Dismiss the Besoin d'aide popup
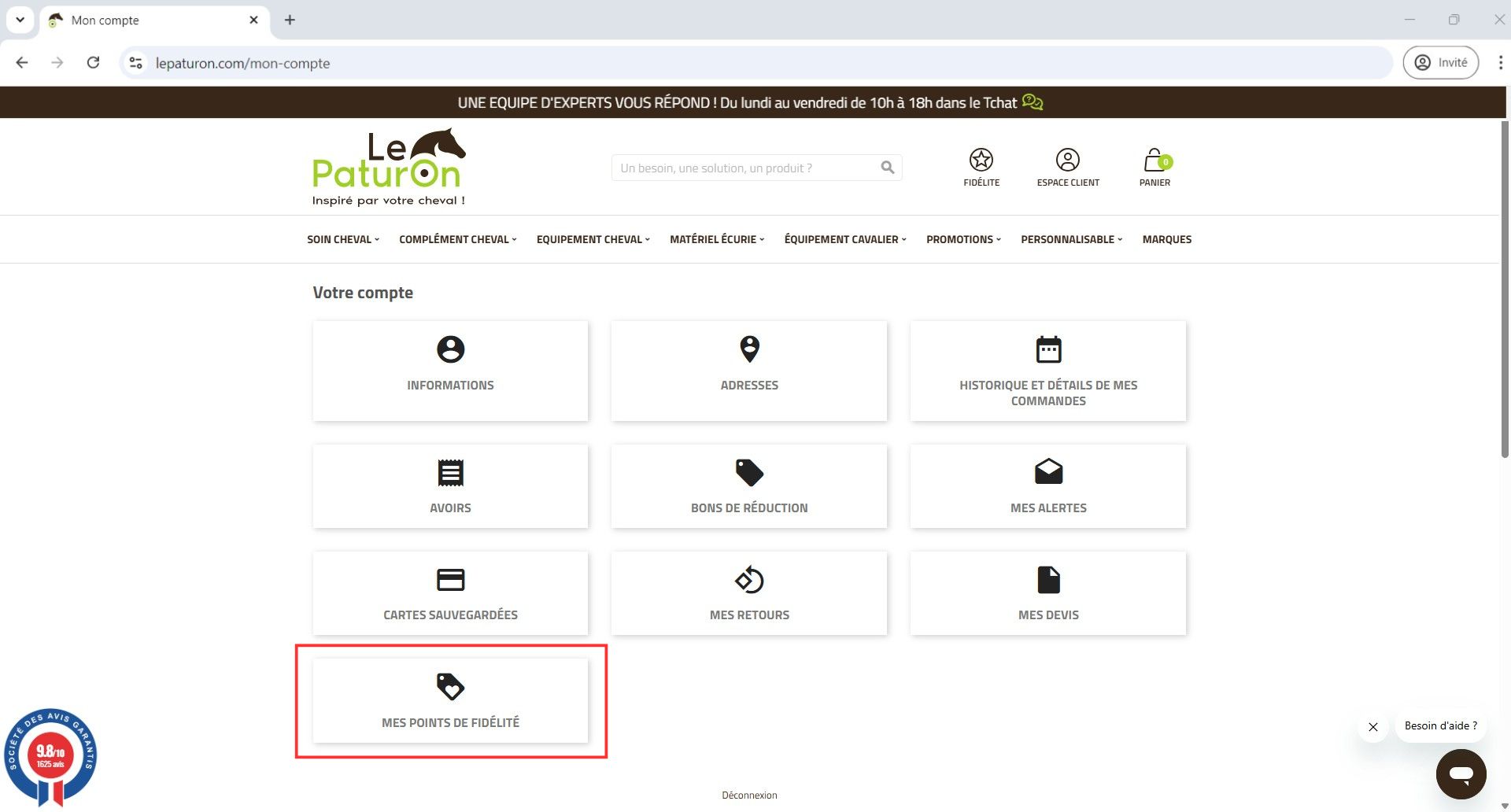1511x812 pixels. coord(1372,727)
